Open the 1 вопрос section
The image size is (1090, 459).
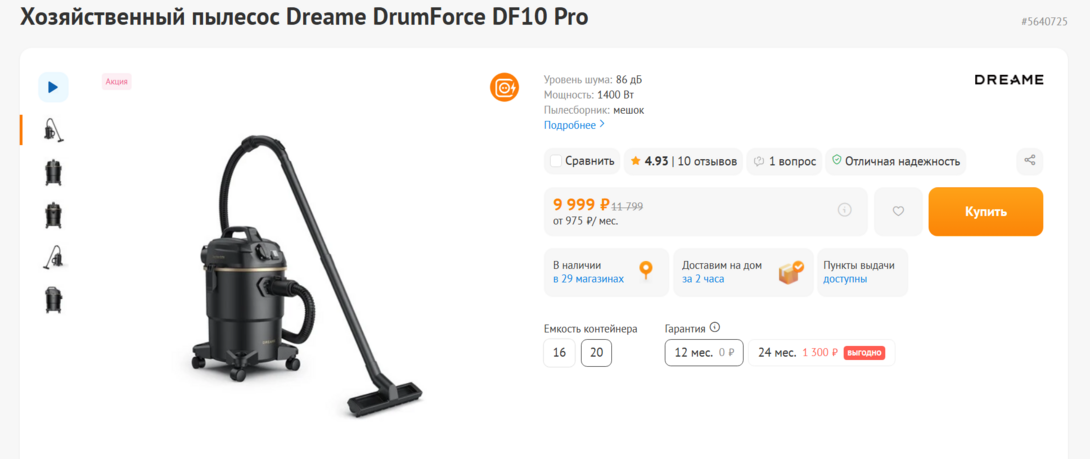pyautogui.click(x=785, y=161)
